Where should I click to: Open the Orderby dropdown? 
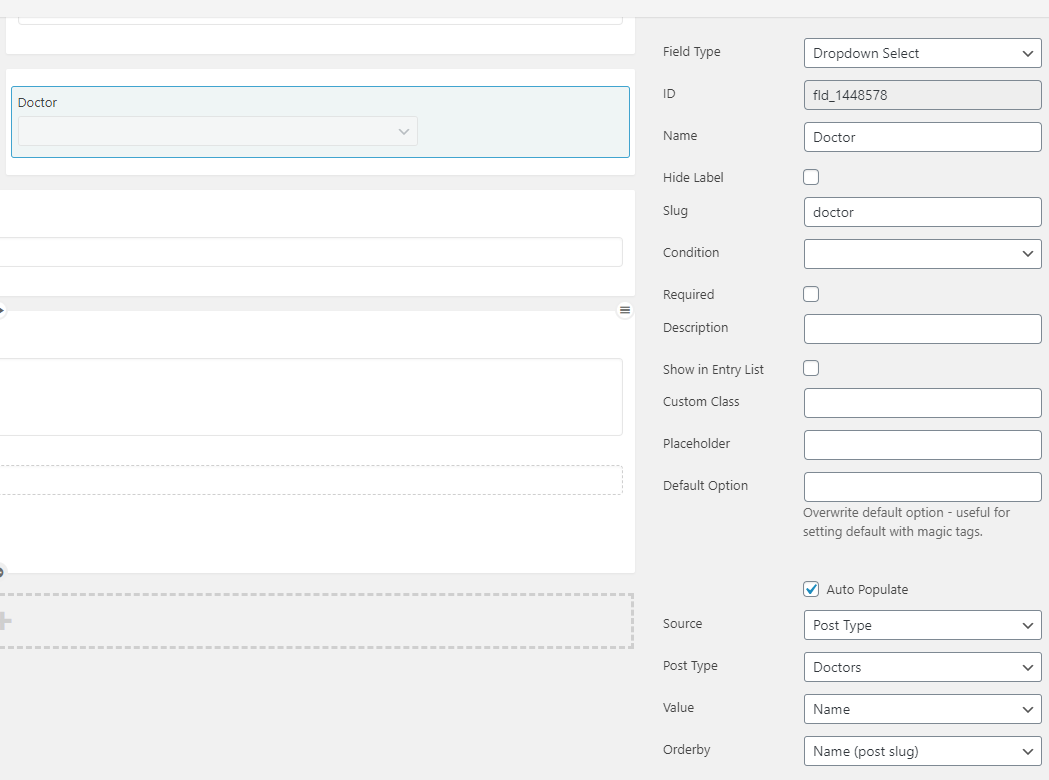point(922,751)
